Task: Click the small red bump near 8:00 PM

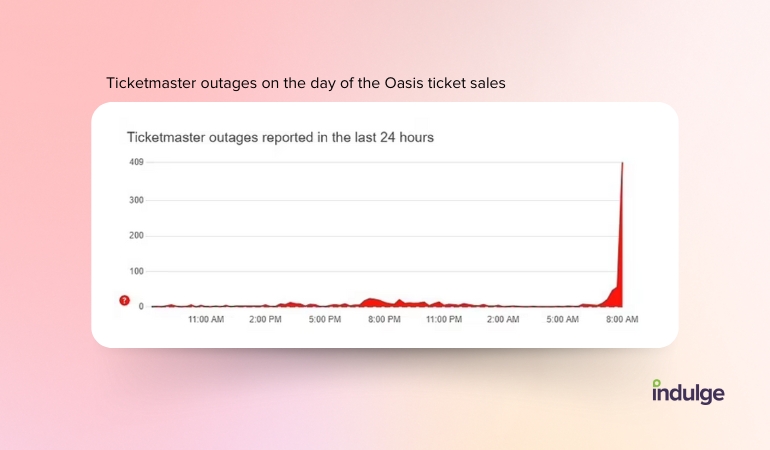Action: [372, 302]
